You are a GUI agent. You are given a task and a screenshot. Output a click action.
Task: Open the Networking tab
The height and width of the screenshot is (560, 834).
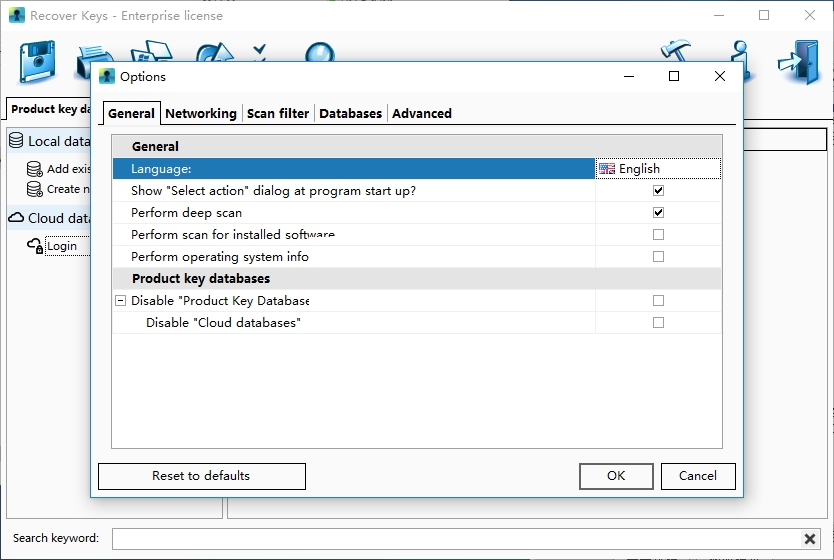(201, 113)
